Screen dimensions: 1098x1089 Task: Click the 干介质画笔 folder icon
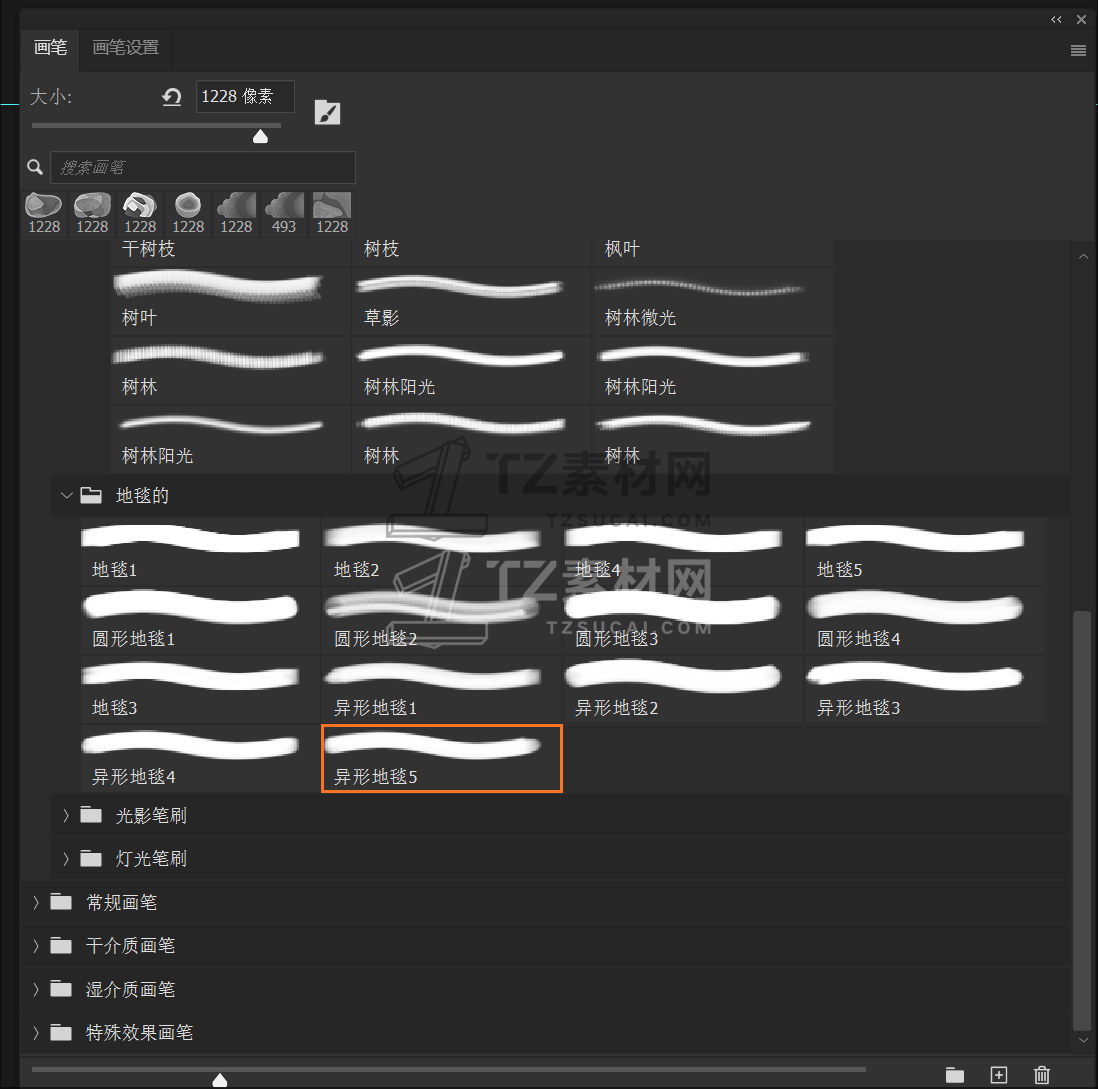[x=61, y=945]
